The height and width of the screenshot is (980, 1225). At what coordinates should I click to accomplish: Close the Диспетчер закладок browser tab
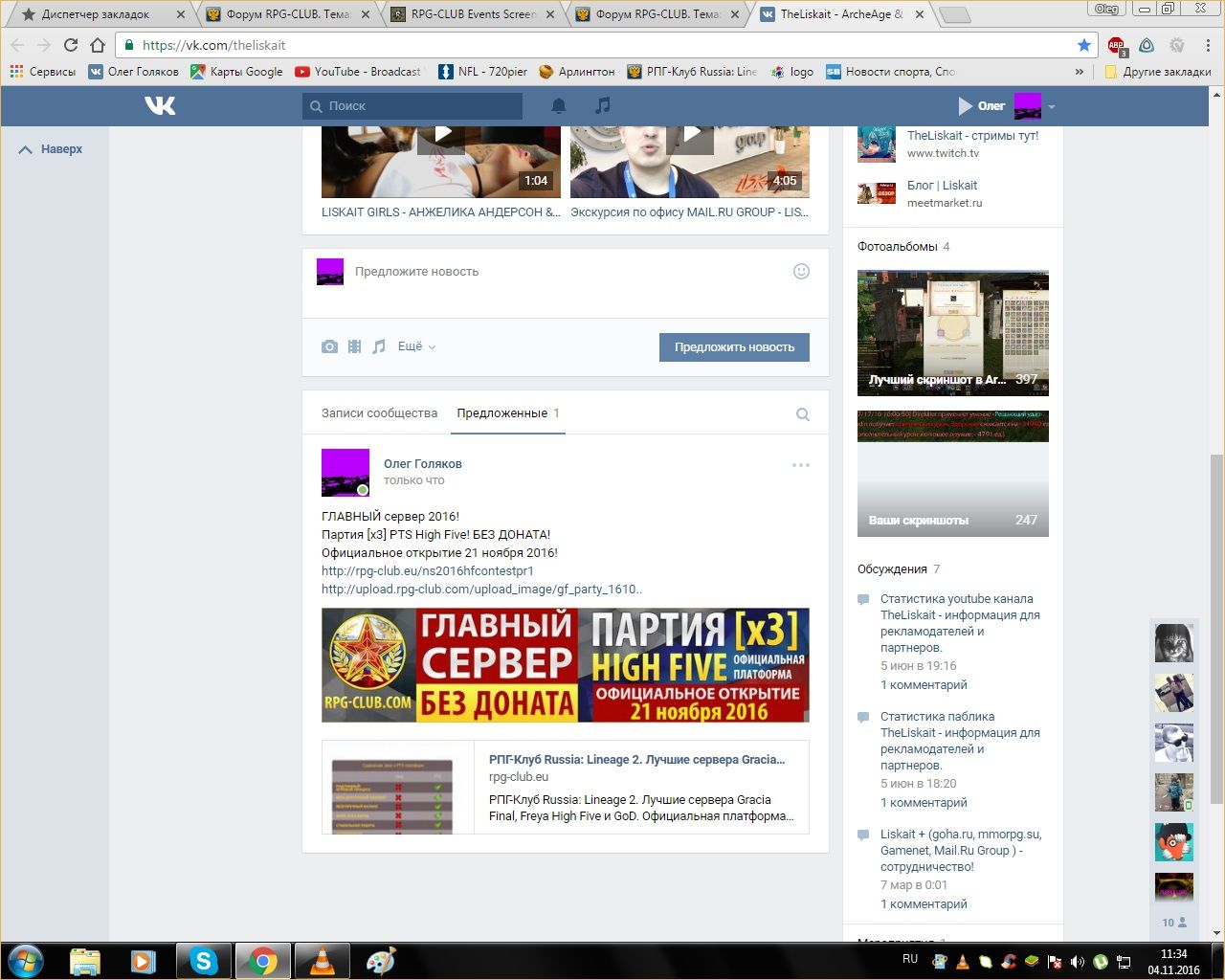point(181,14)
